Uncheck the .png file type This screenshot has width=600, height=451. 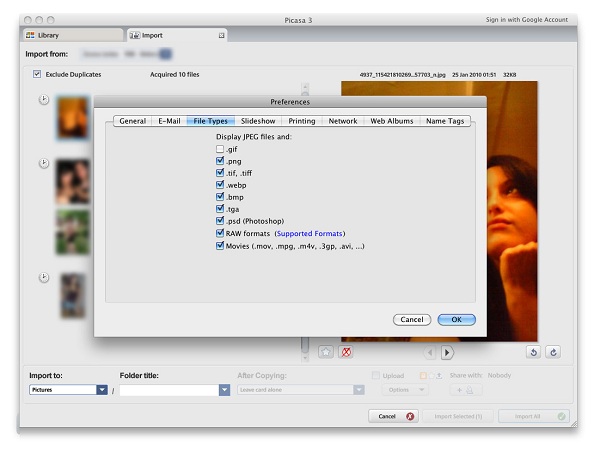(x=220, y=161)
